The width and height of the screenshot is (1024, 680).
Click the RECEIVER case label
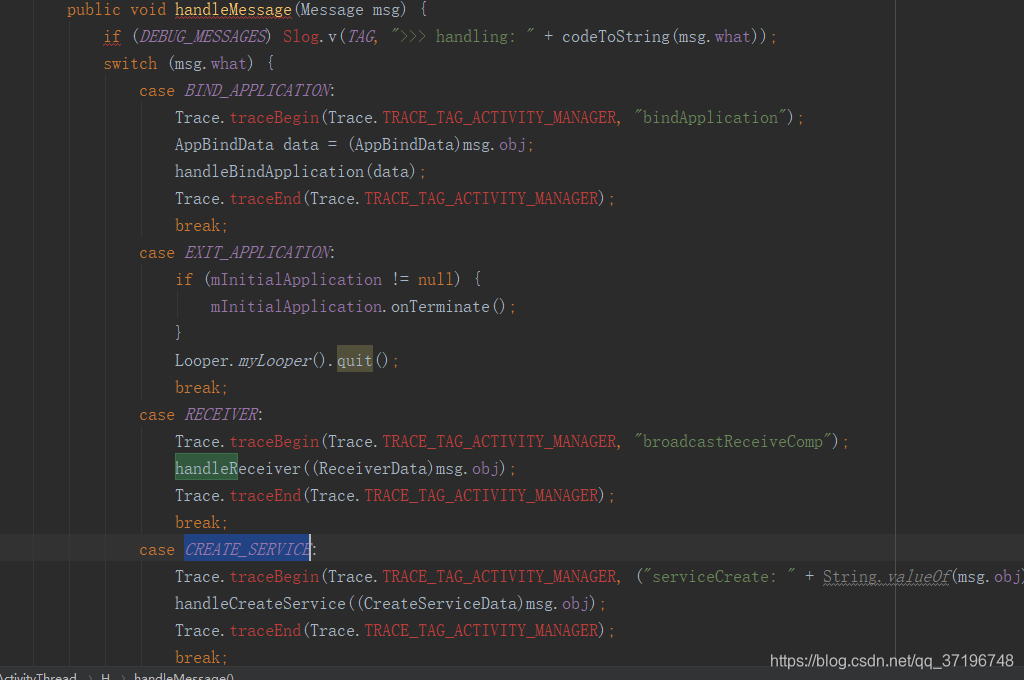point(221,414)
